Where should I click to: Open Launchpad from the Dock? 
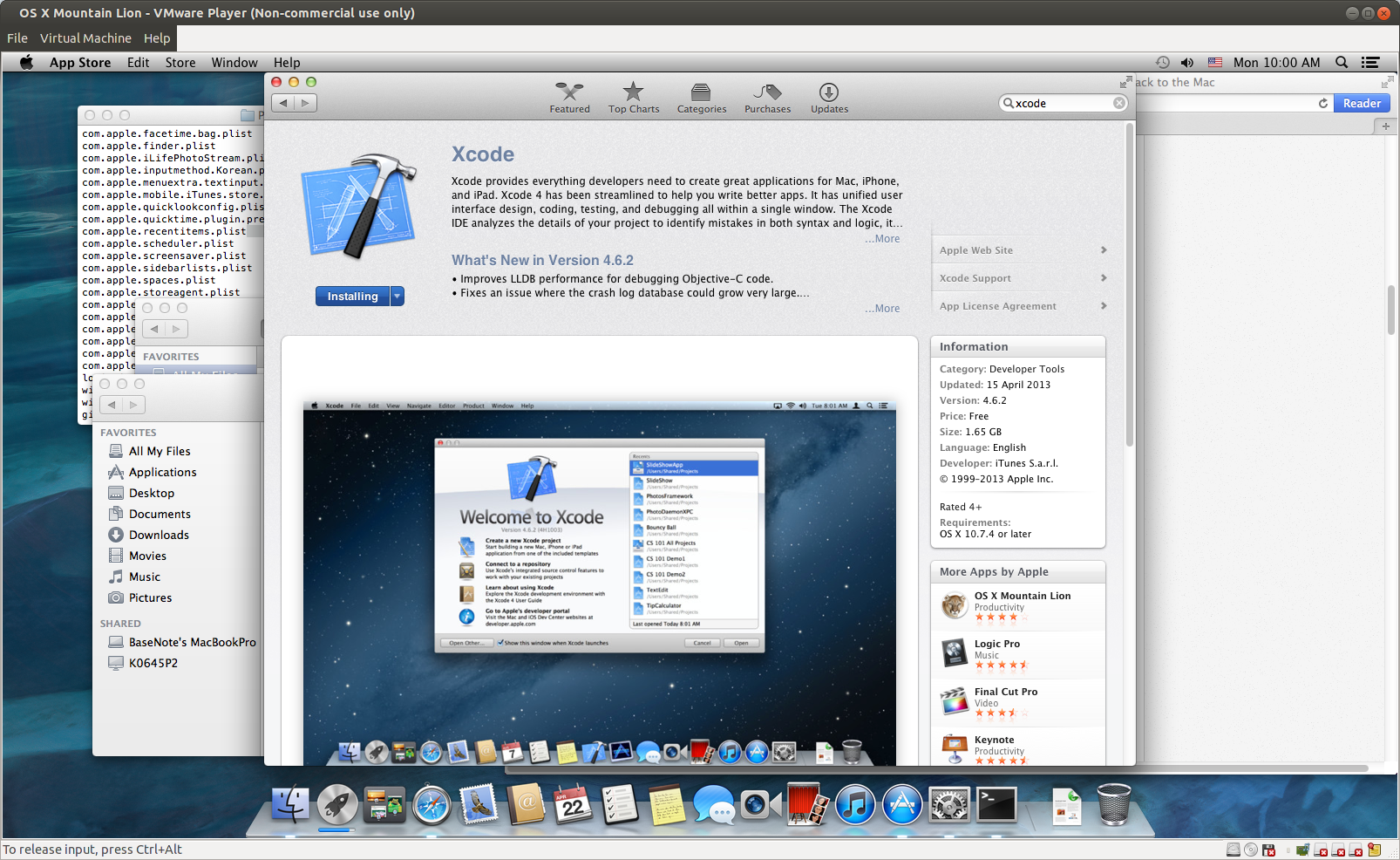[336, 804]
